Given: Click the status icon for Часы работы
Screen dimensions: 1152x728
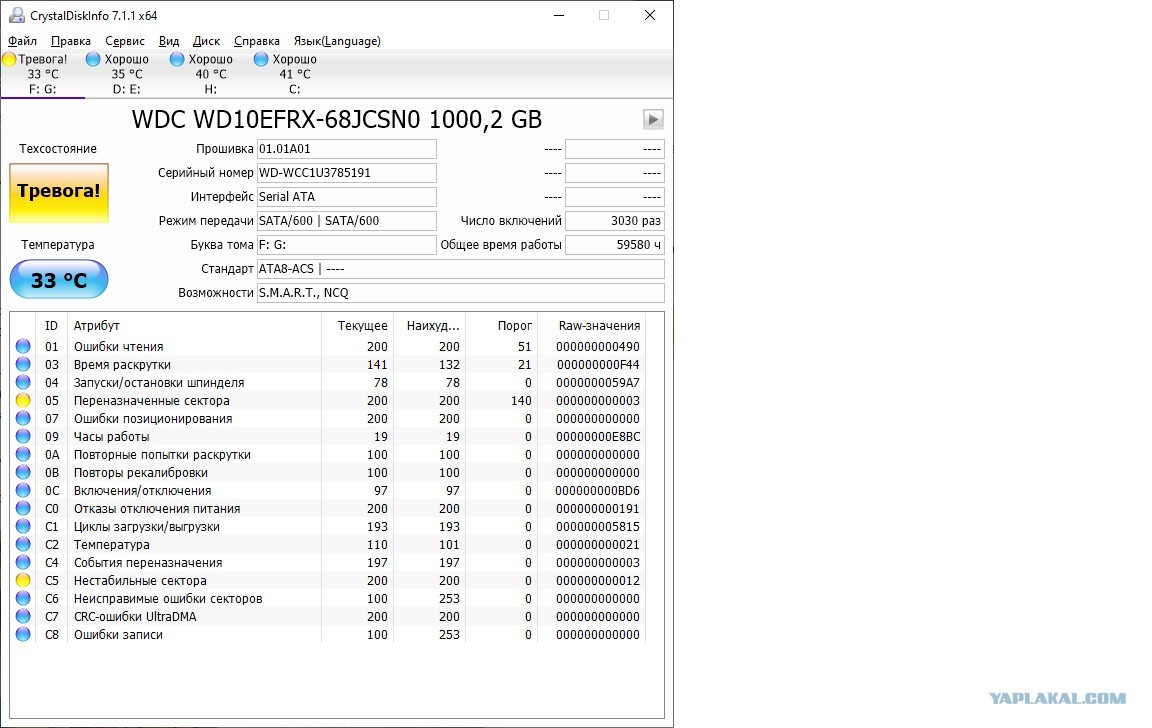Looking at the screenshot, I should tap(24, 436).
